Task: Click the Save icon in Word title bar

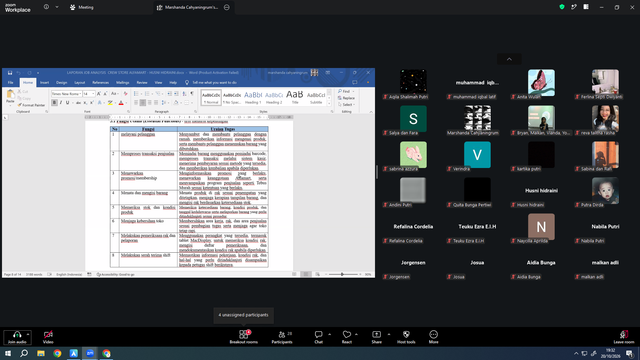Action: coord(10,73)
